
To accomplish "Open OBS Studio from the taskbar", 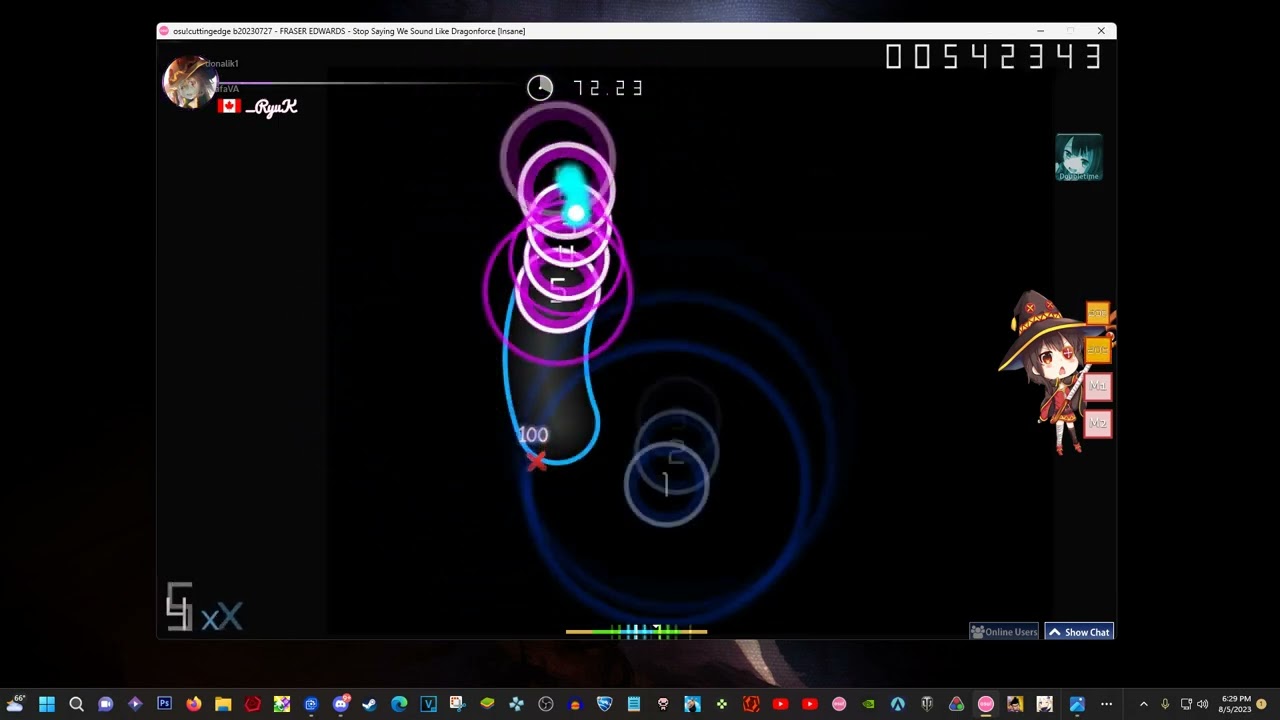I will click(x=545, y=704).
